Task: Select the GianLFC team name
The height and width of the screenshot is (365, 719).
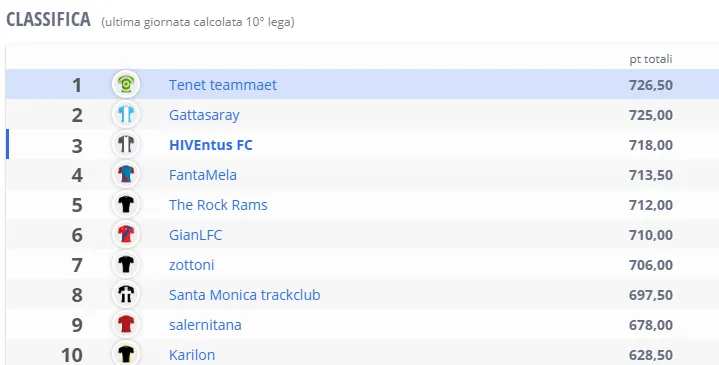Action: pyautogui.click(x=195, y=235)
